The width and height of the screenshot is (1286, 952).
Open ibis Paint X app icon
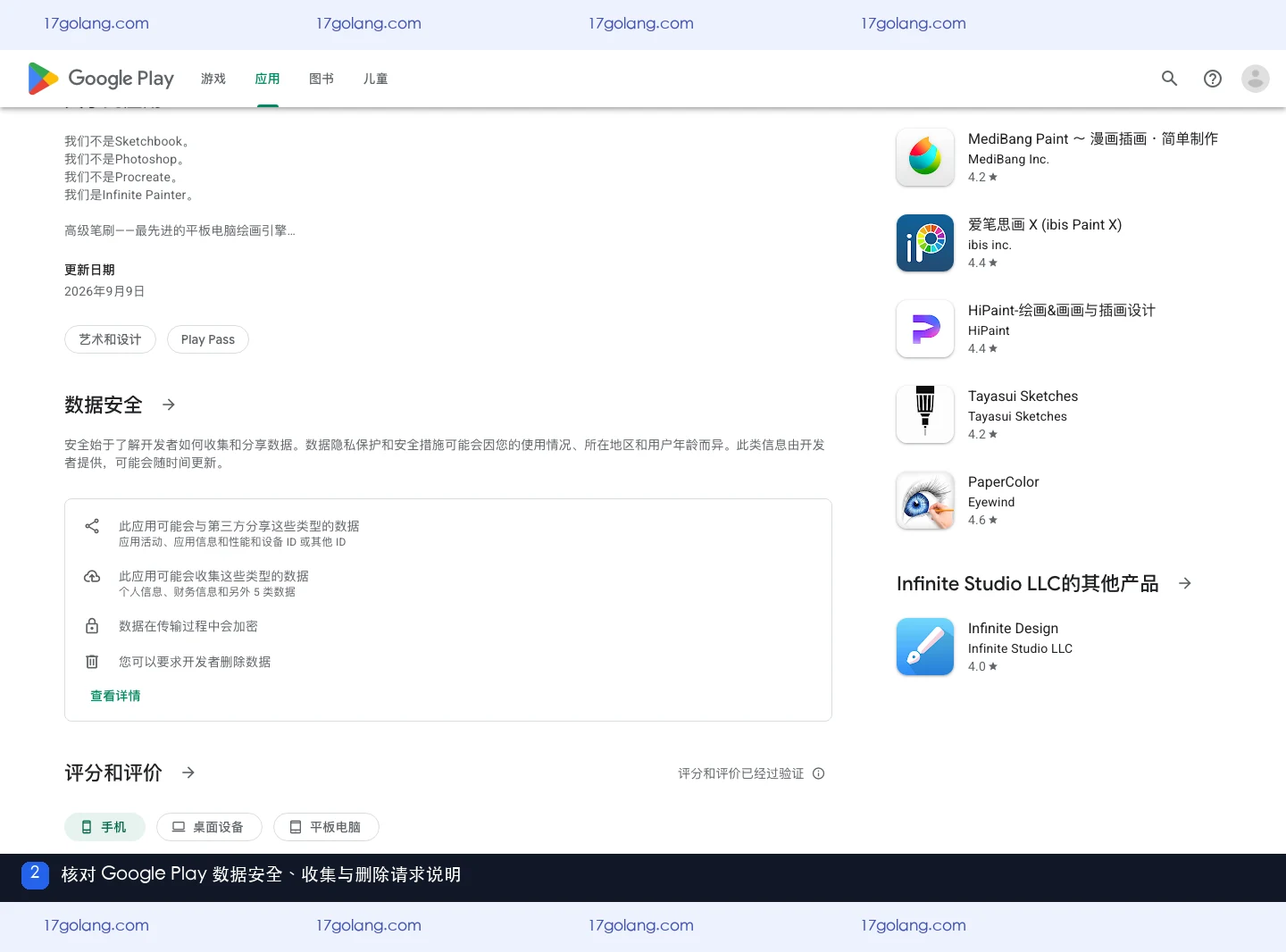(x=925, y=243)
